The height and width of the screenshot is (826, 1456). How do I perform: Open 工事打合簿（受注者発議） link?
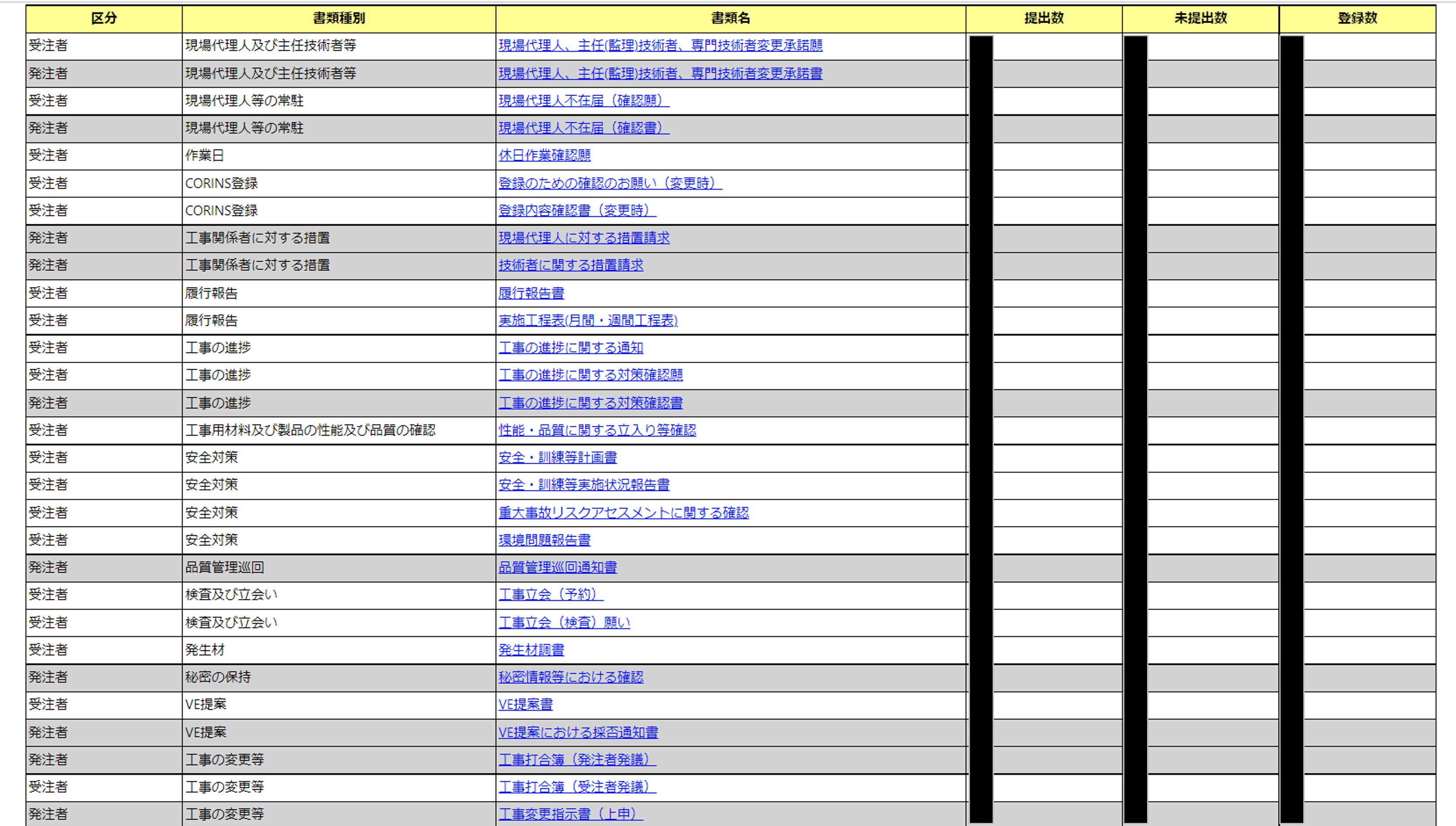(577, 787)
